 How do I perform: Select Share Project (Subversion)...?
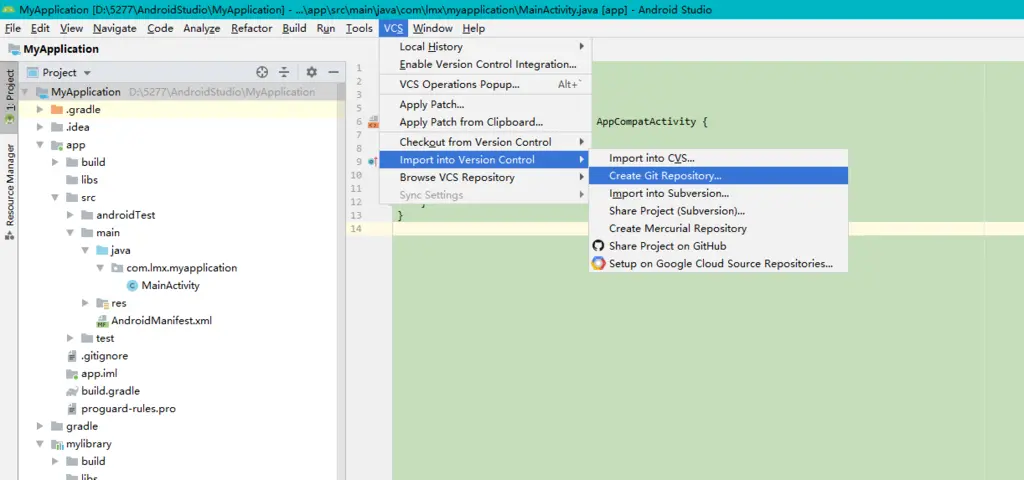coord(718,211)
